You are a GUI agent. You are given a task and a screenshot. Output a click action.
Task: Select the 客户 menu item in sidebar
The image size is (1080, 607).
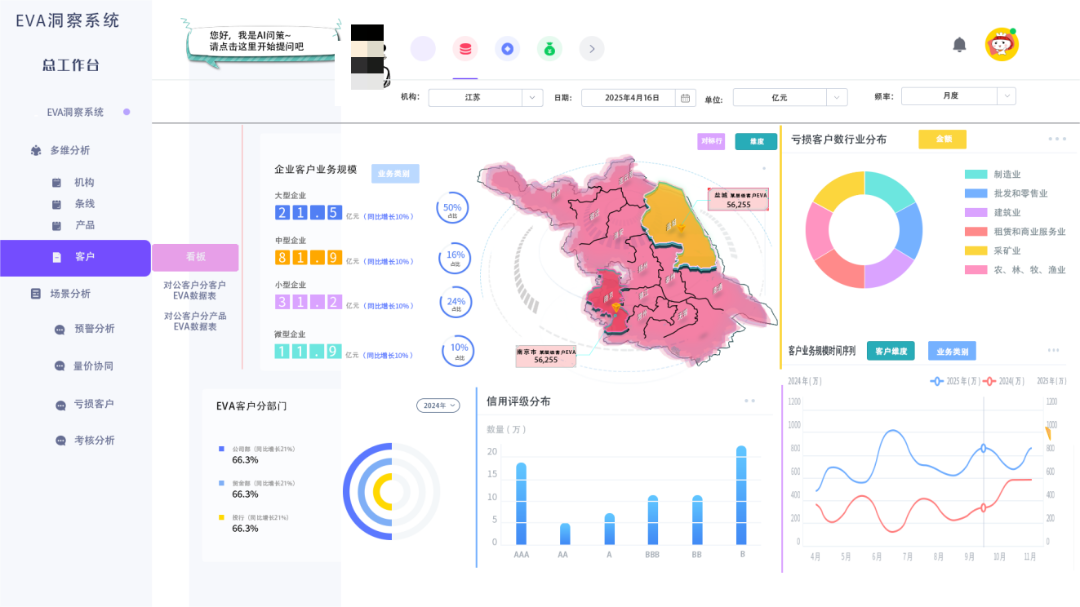click(x=75, y=257)
